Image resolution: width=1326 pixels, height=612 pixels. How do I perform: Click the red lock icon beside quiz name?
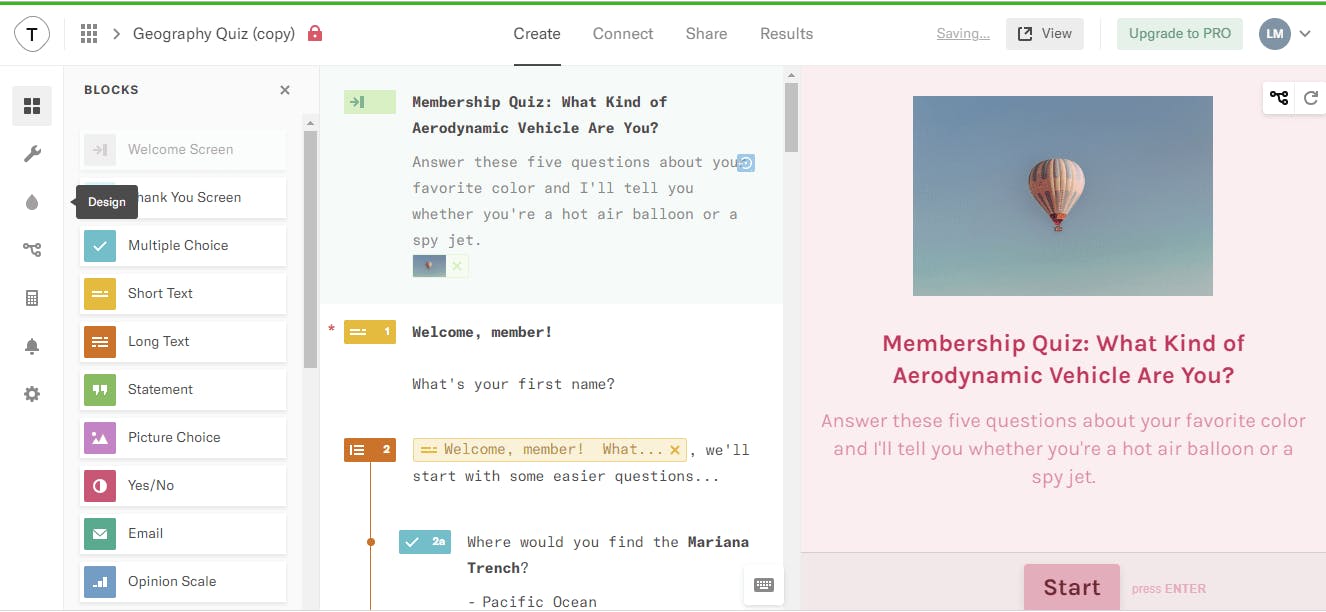coord(315,33)
